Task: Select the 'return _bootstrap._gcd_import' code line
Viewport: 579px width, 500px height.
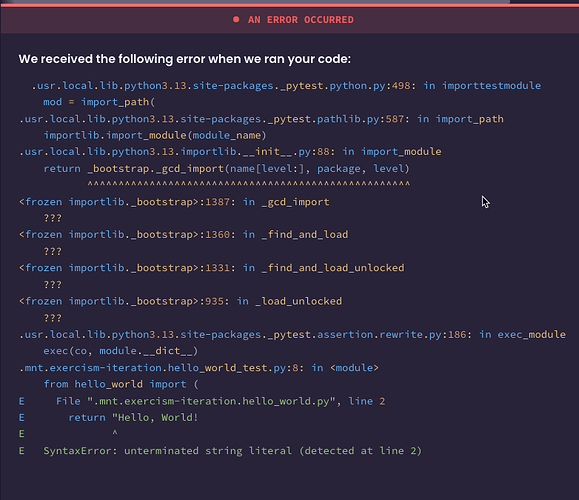Action: [x=226, y=169]
